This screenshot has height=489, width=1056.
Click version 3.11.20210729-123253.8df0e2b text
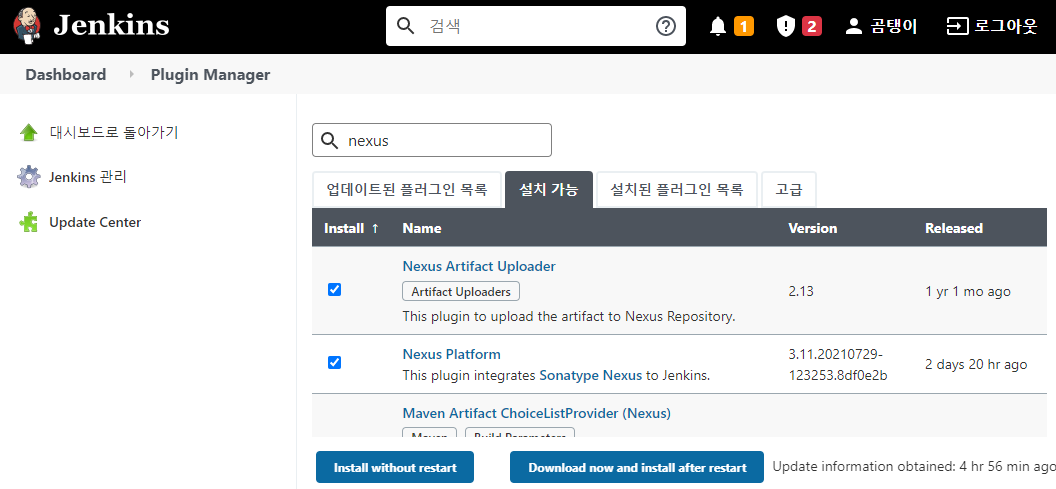click(x=838, y=365)
